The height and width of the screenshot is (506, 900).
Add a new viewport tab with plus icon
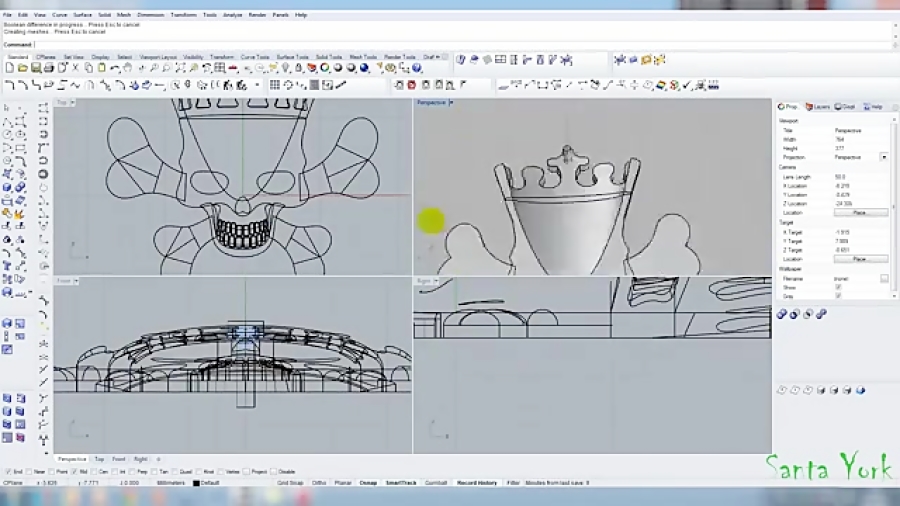pos(158,459)
